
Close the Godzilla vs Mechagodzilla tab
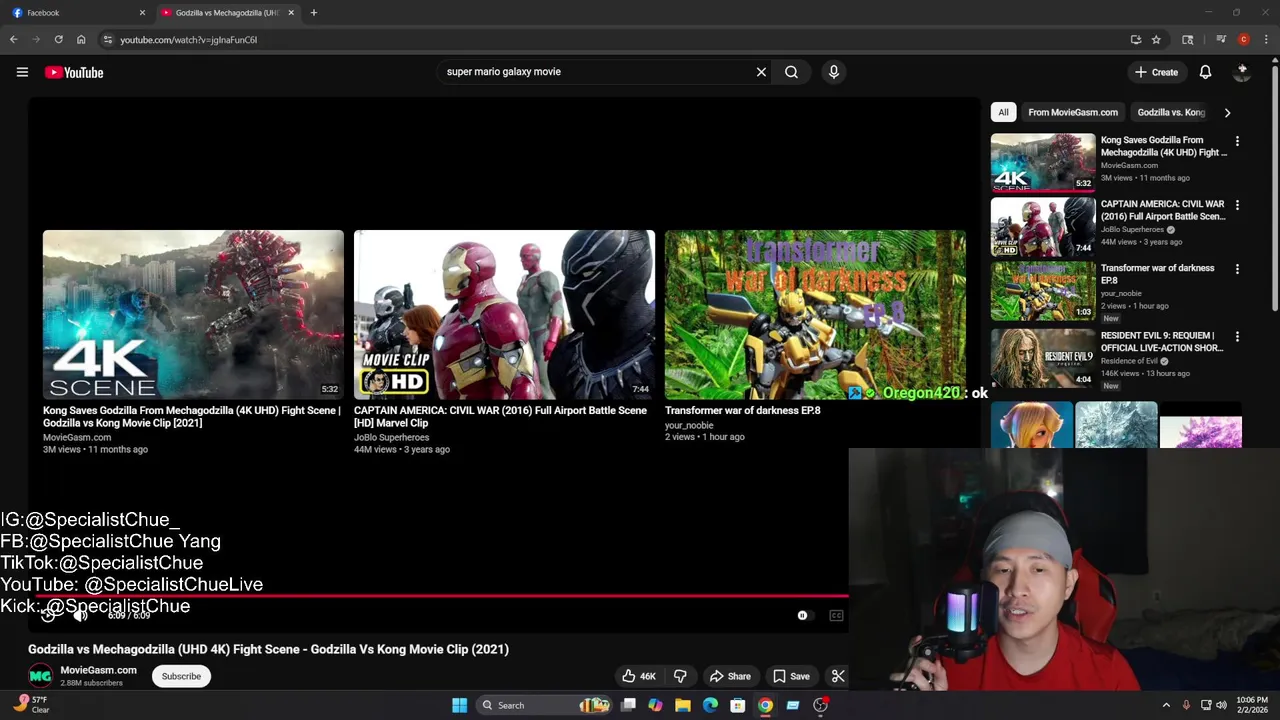tap(291, 13)
